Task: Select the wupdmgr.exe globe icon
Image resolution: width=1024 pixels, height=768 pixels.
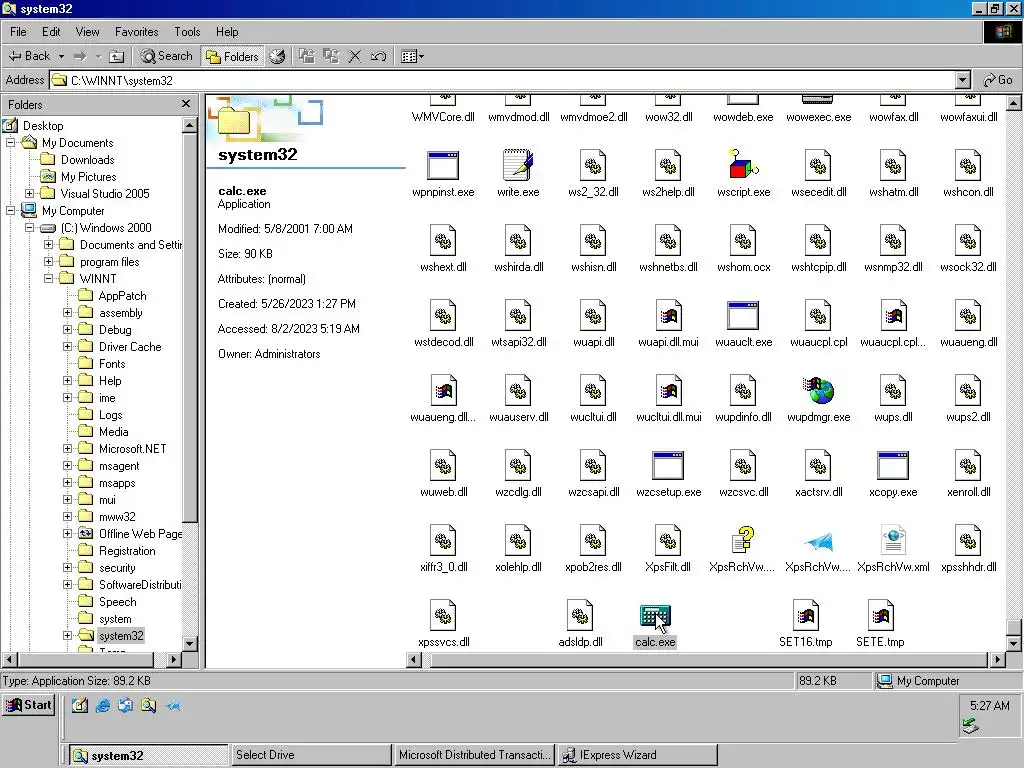Action: point(818,391)
